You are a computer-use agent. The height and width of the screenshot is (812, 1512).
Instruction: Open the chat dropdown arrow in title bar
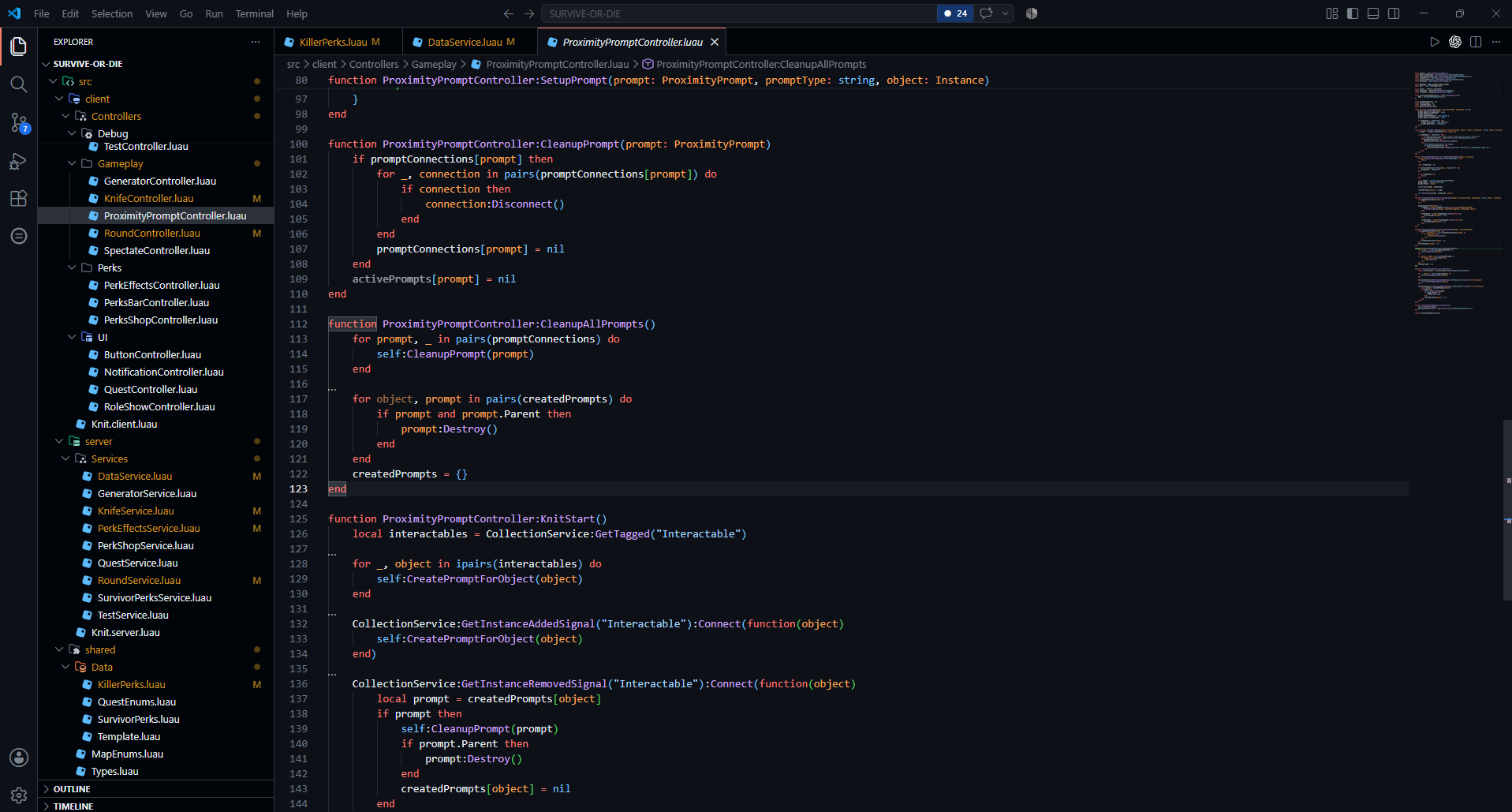click(1005, 13)
